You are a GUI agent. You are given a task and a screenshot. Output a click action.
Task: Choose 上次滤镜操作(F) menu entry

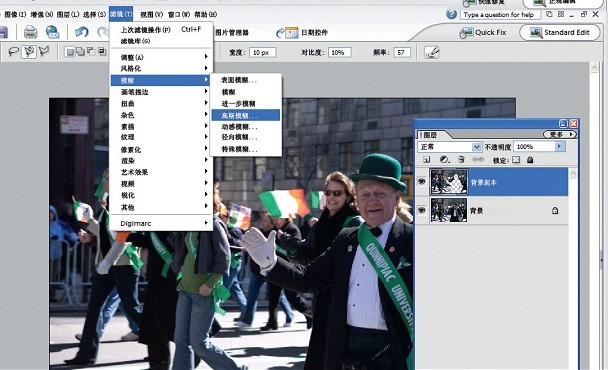click(161, 29)
